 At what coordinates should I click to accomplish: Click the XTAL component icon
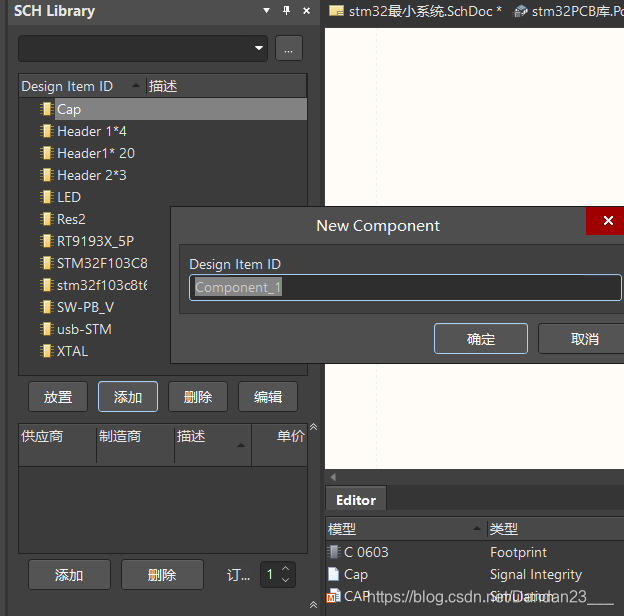(47, 351)
